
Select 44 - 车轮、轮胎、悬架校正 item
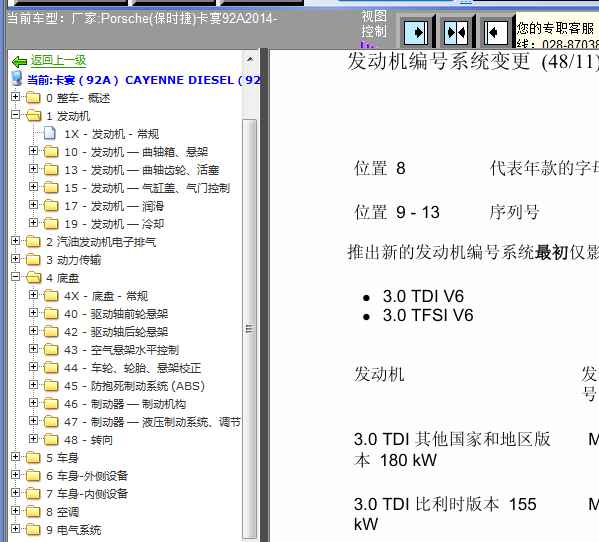click(133, 368)
